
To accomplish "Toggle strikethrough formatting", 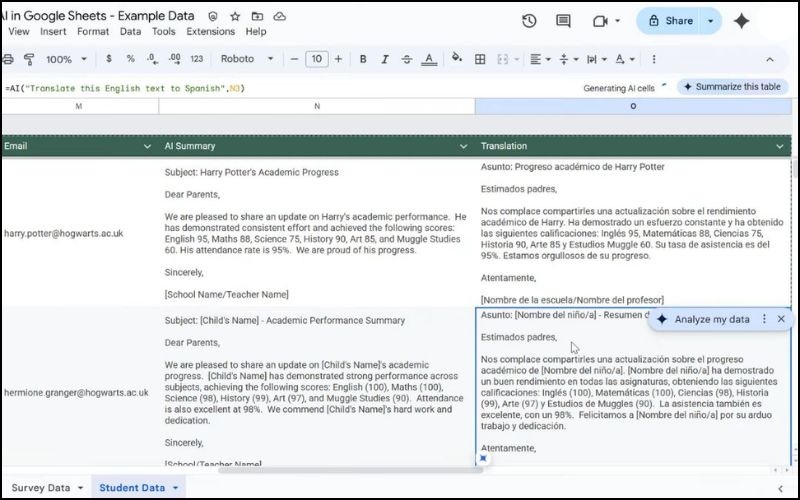I will (x=406, y=59).
